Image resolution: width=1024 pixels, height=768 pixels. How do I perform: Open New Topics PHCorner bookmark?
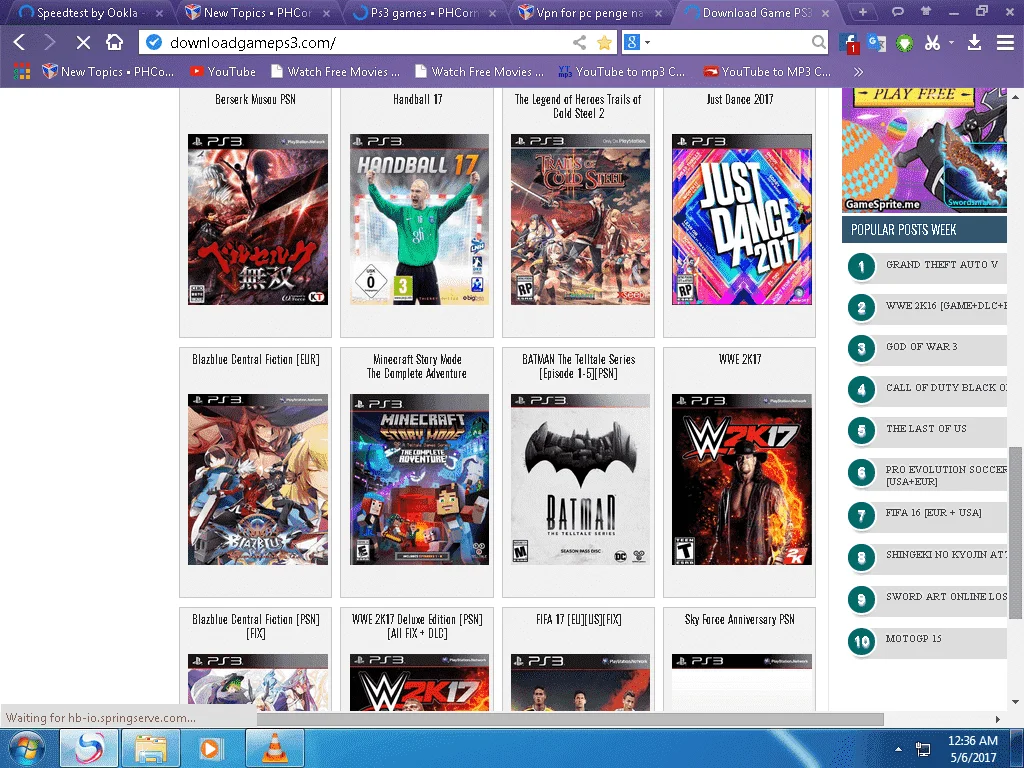tap(108, 71)
